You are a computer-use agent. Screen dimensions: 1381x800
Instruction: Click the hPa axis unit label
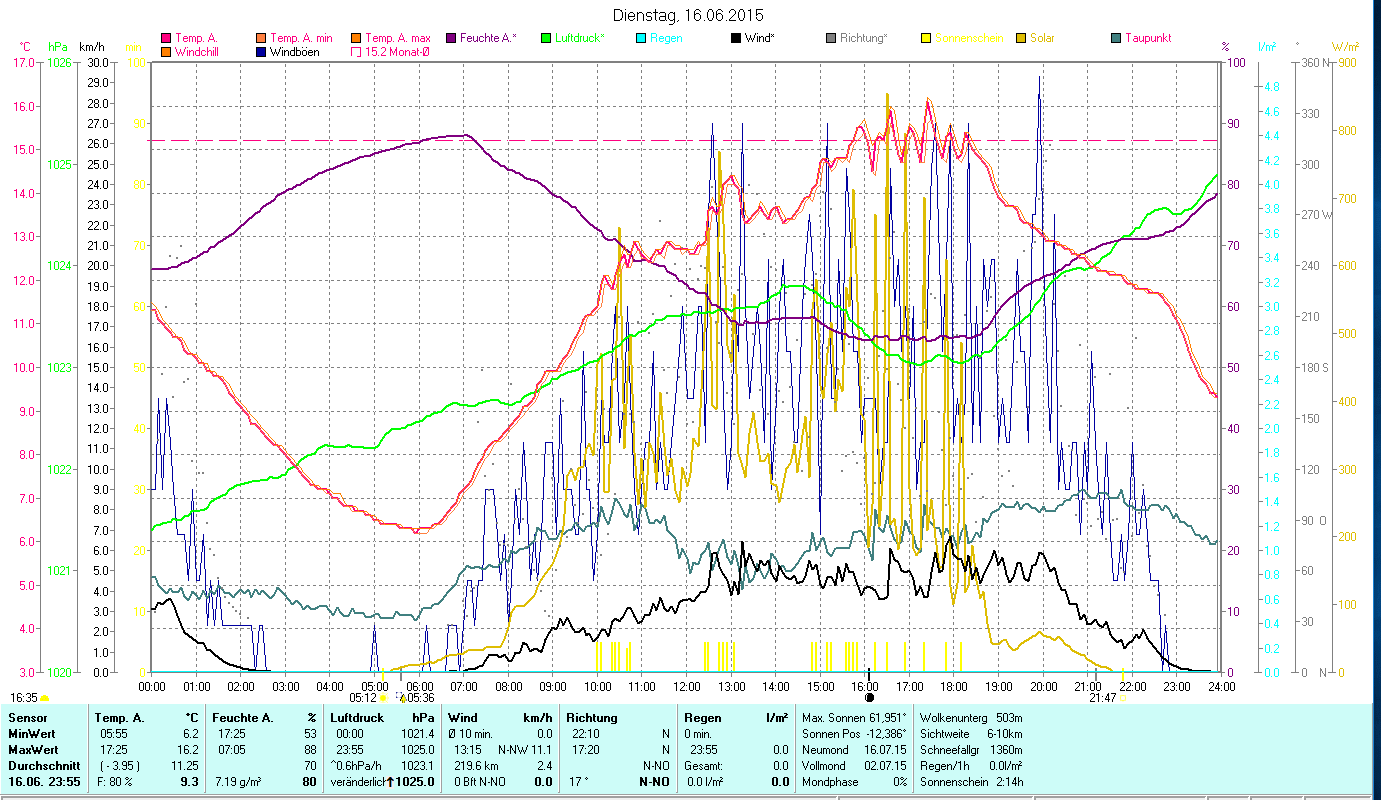click(57, 47)
